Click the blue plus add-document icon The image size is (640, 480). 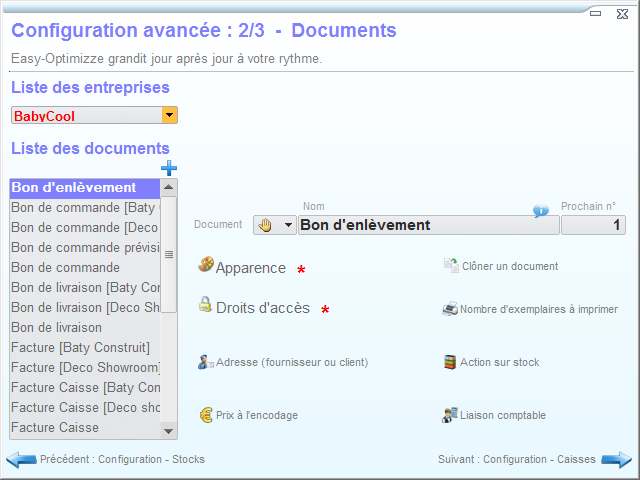[169, 168]
